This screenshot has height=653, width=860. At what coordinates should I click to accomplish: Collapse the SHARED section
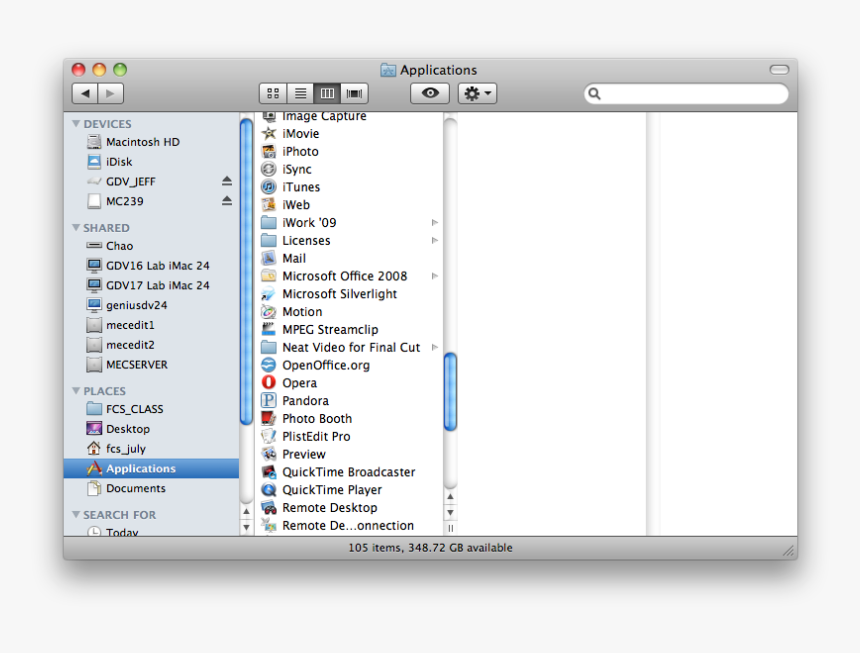[x=76, y=228]
